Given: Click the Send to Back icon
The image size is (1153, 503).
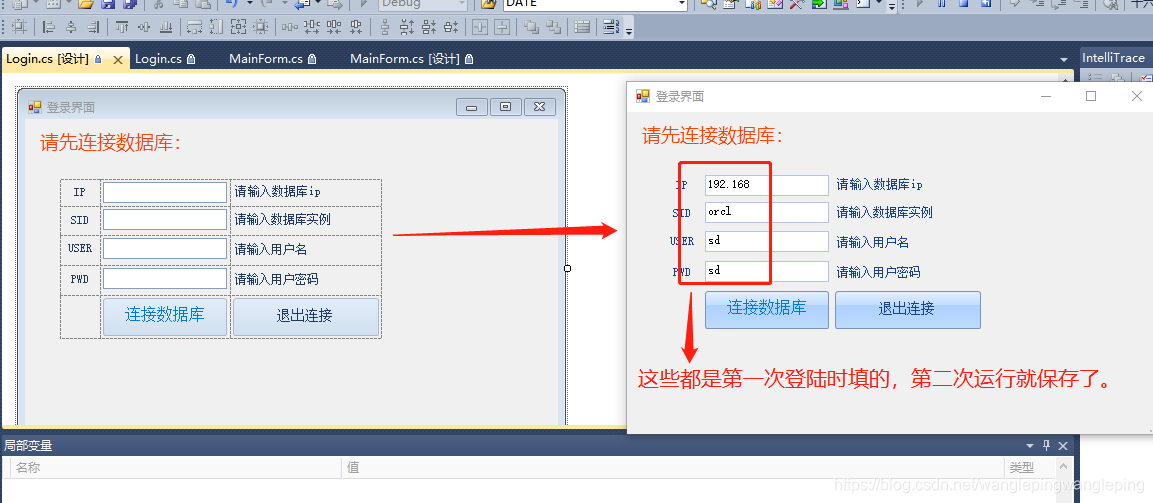Looking at the screenshot, I should [553, 29].
